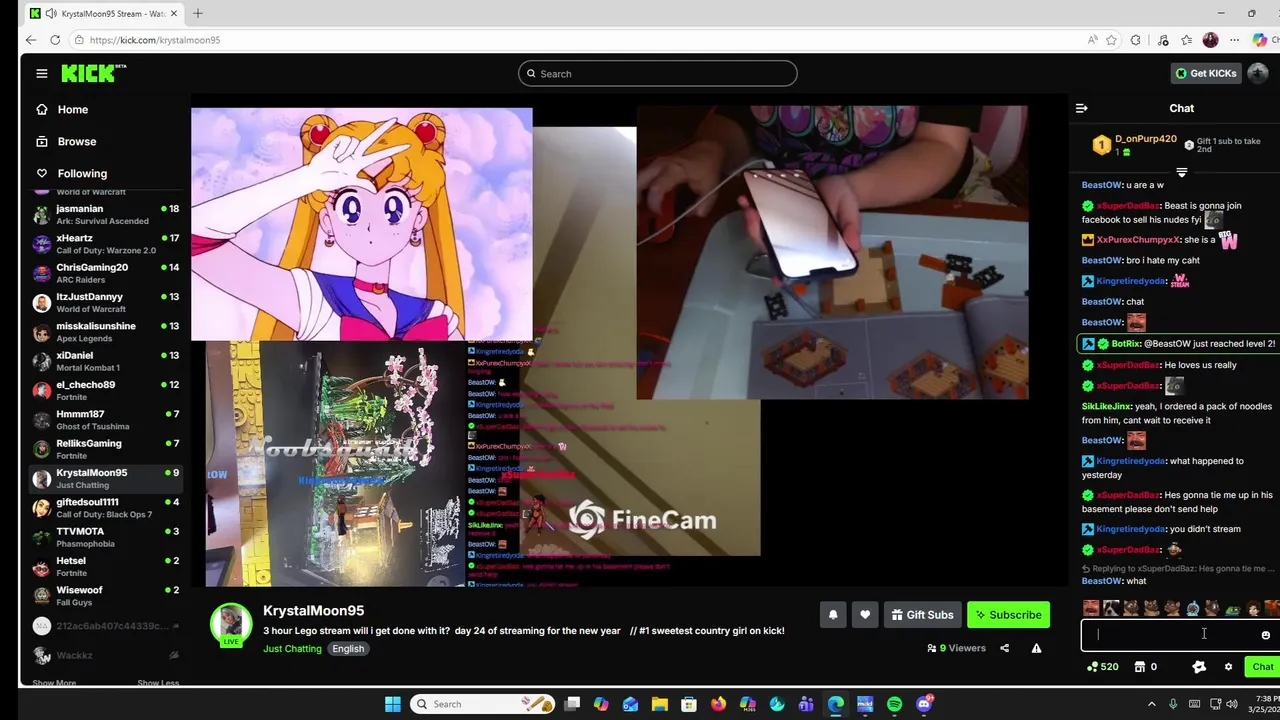Open the shop icon showing 0

(1145, 667)
